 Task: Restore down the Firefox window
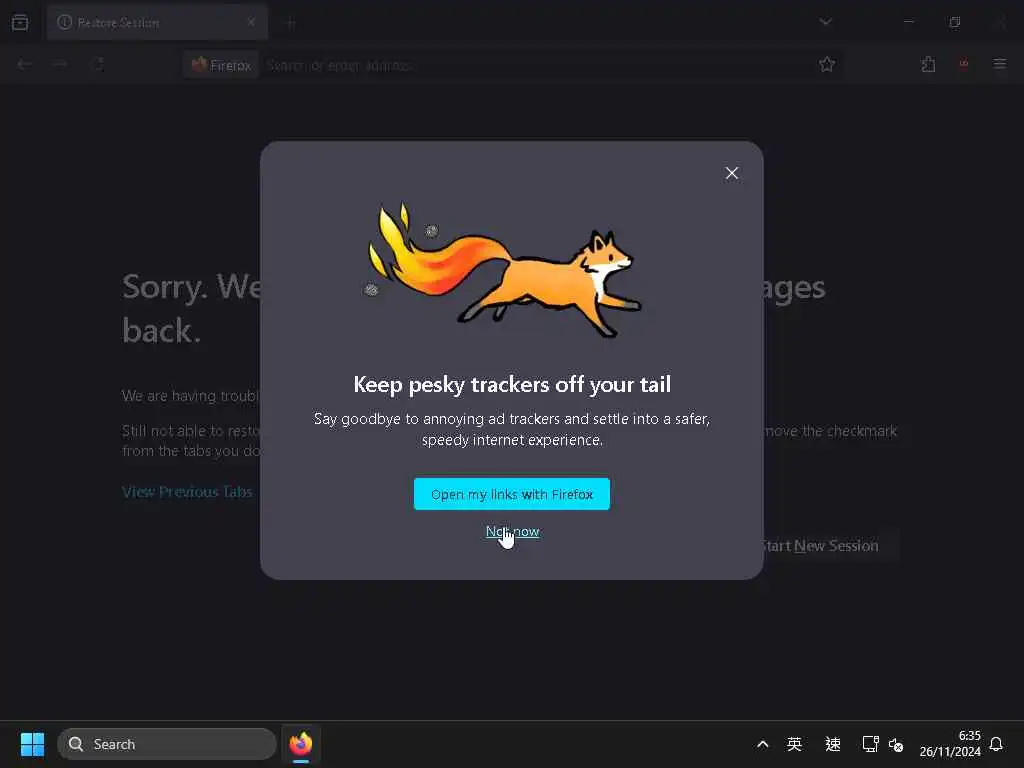(955, 22)
